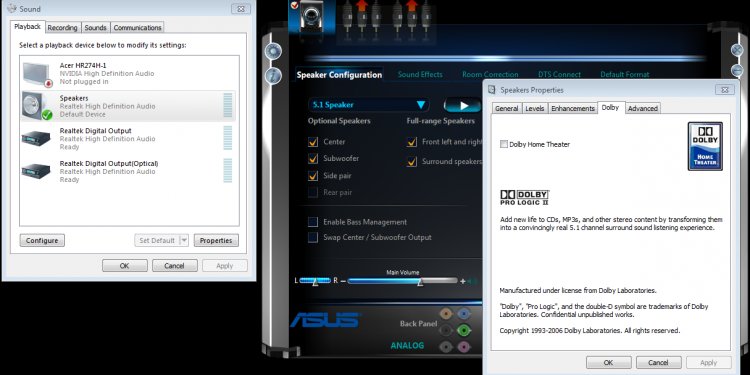The image size is (750, 375).
Task: Toggle the Side pair checkbox
Action: 313,176
